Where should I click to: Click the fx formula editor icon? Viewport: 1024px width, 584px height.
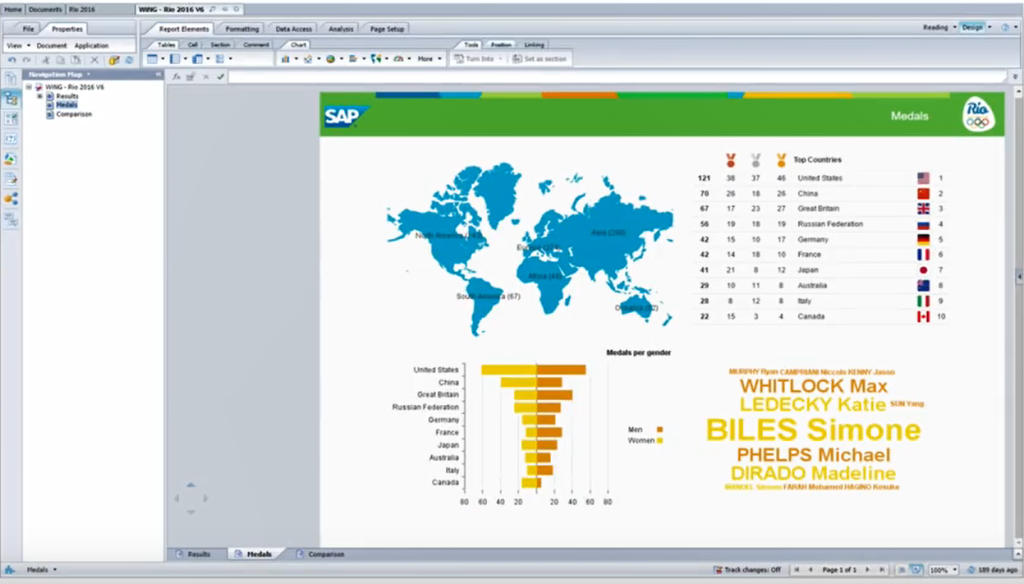tap(176, 76)
